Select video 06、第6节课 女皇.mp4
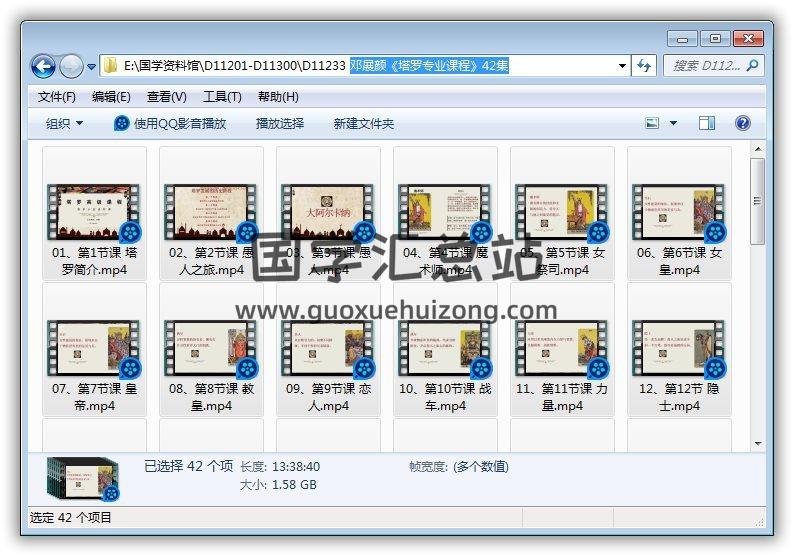The image size is (794, 556). coord(680,214)
